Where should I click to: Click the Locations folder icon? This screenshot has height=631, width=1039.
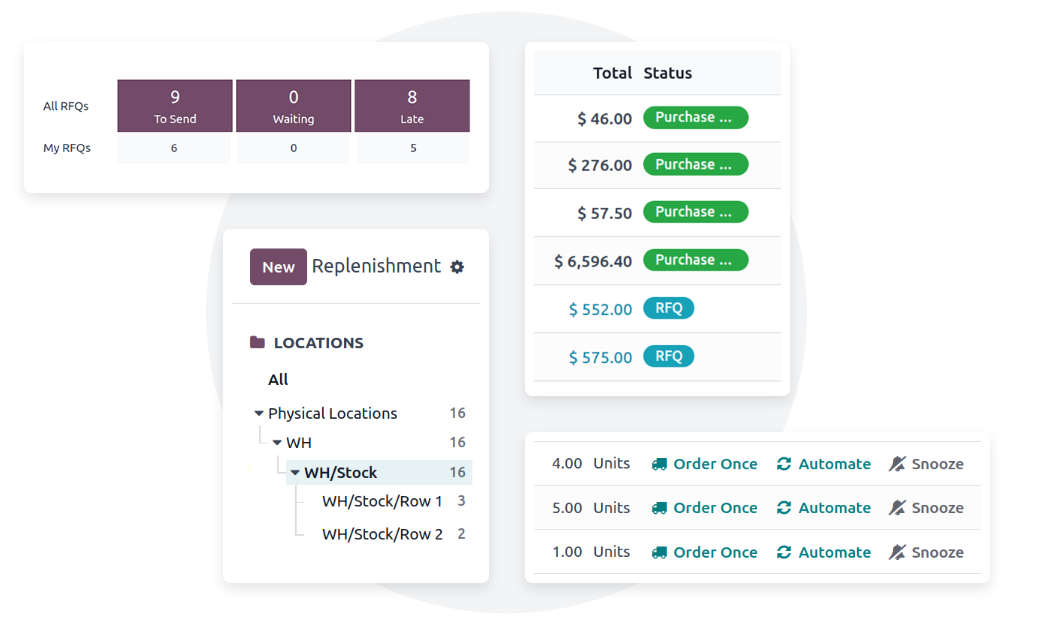point(258,342)
